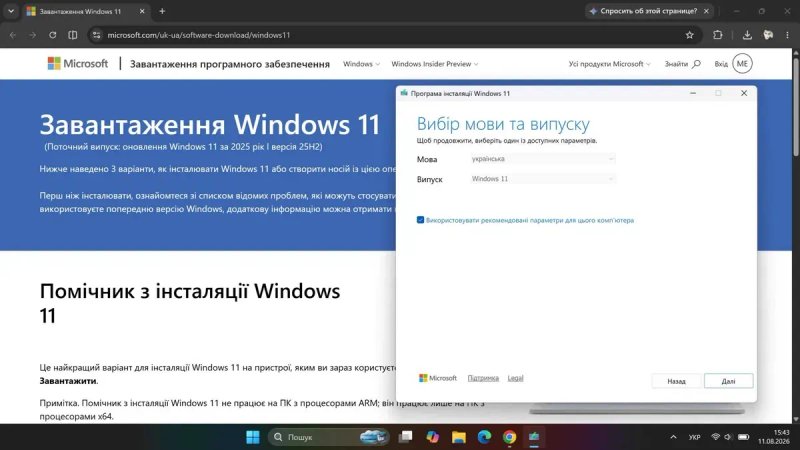Open the Legal link in setup window
Viewport: 800px width, 450px height.
click(515, 378)
